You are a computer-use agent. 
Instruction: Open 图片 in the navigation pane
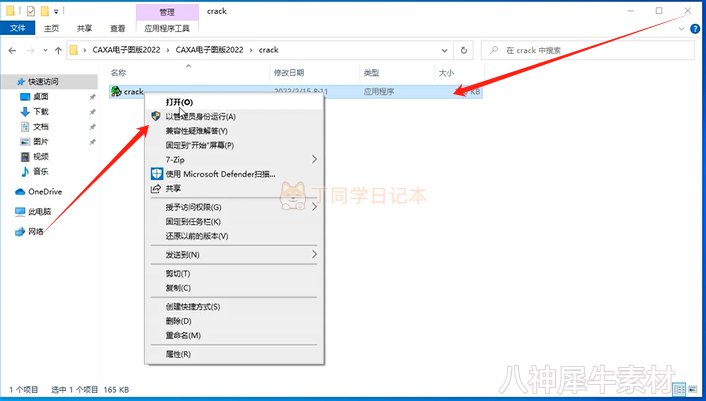click(x=41, y=141)
